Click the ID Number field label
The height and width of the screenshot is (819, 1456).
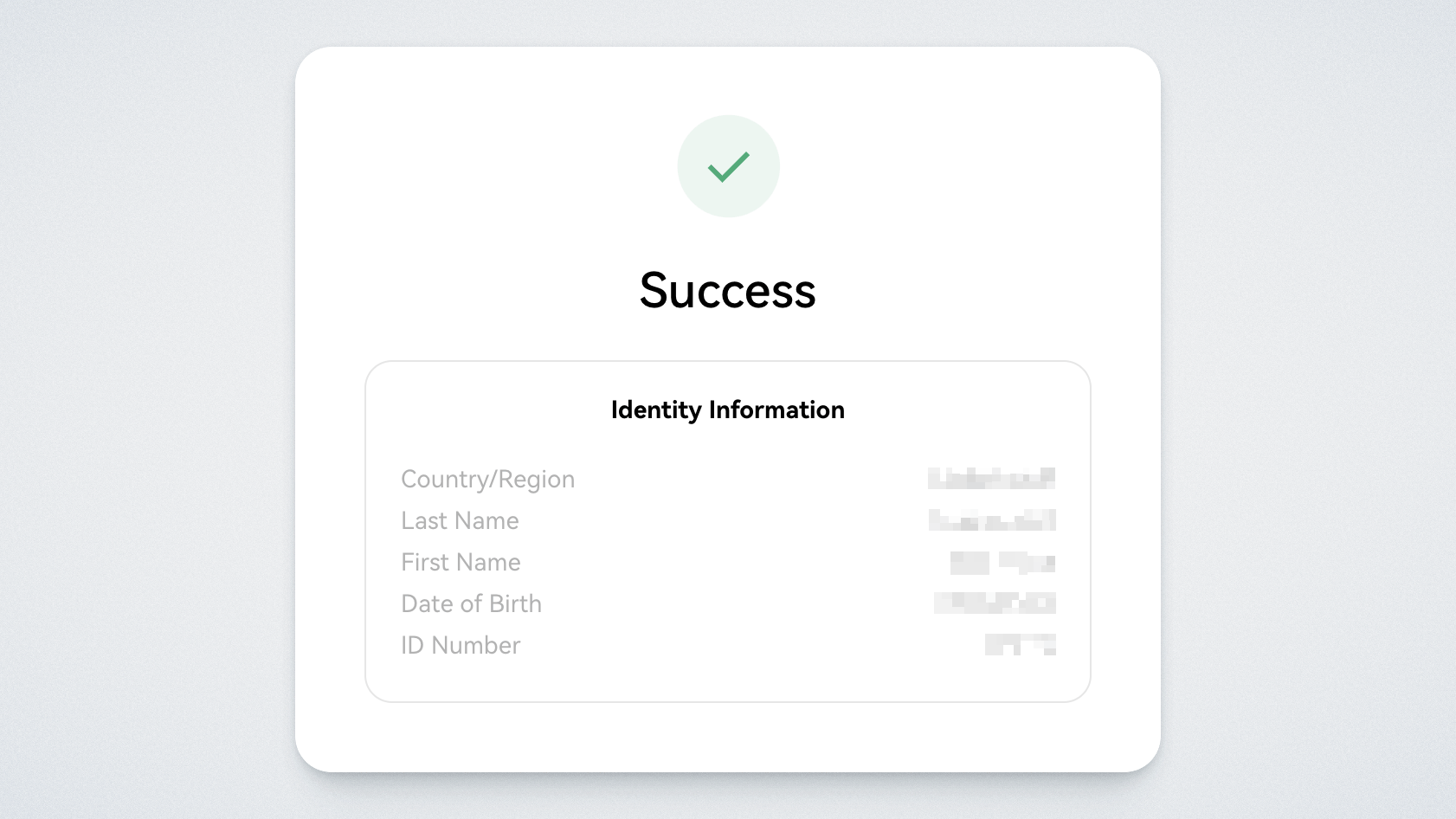pyautogui.click(x=461, y=646)
